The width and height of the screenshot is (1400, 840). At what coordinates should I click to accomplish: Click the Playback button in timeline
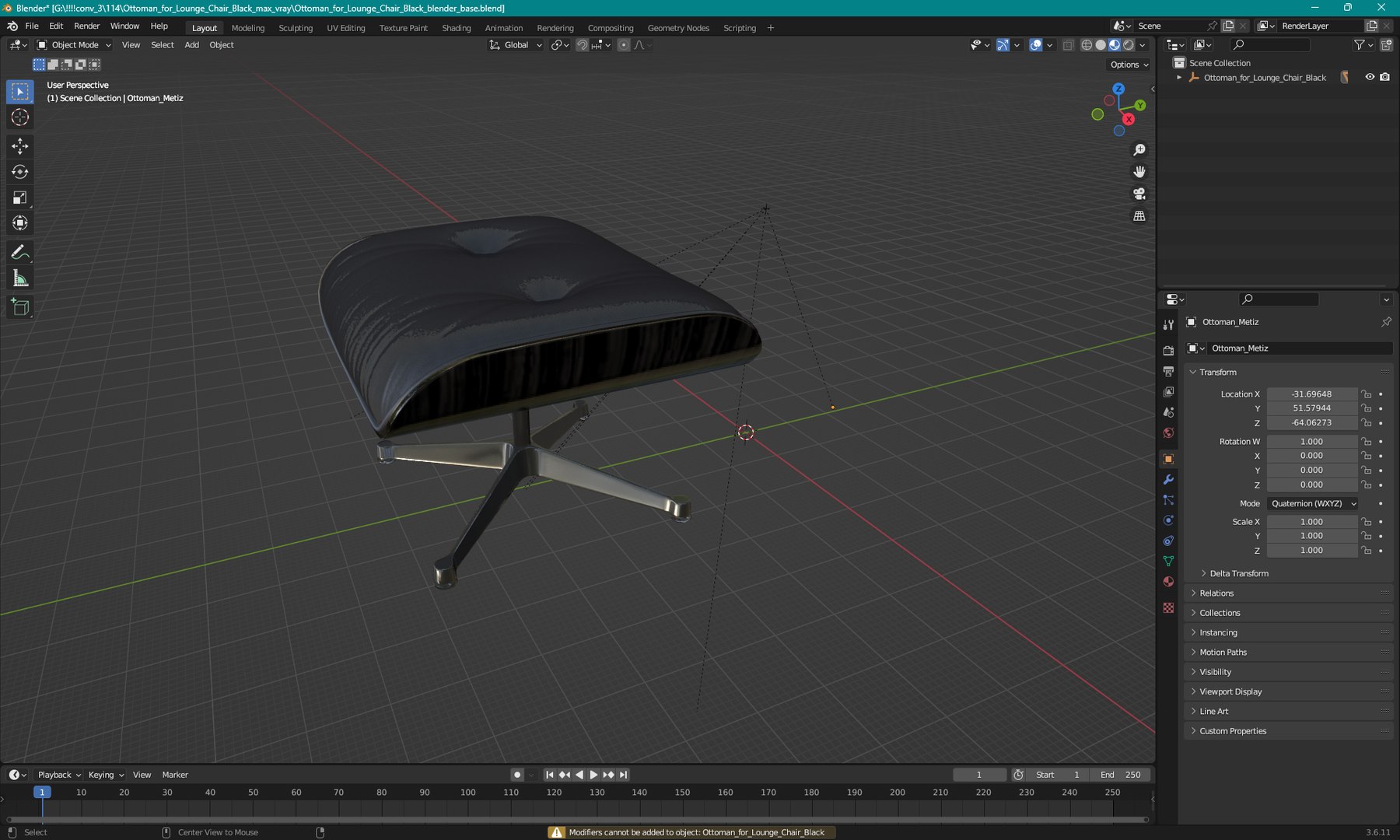pos(59,775)
